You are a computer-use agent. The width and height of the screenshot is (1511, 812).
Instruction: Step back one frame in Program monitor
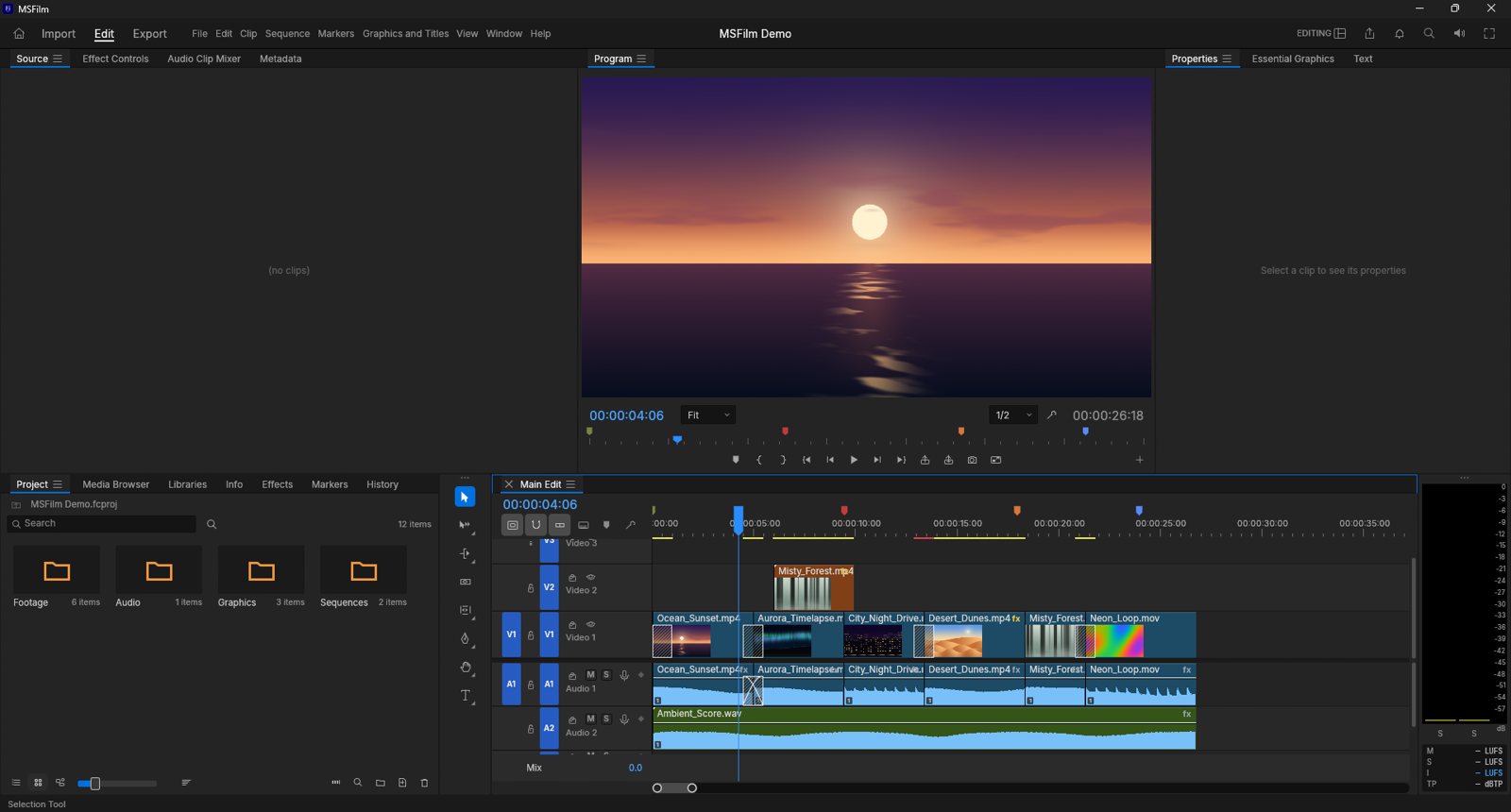pos(830,460)
